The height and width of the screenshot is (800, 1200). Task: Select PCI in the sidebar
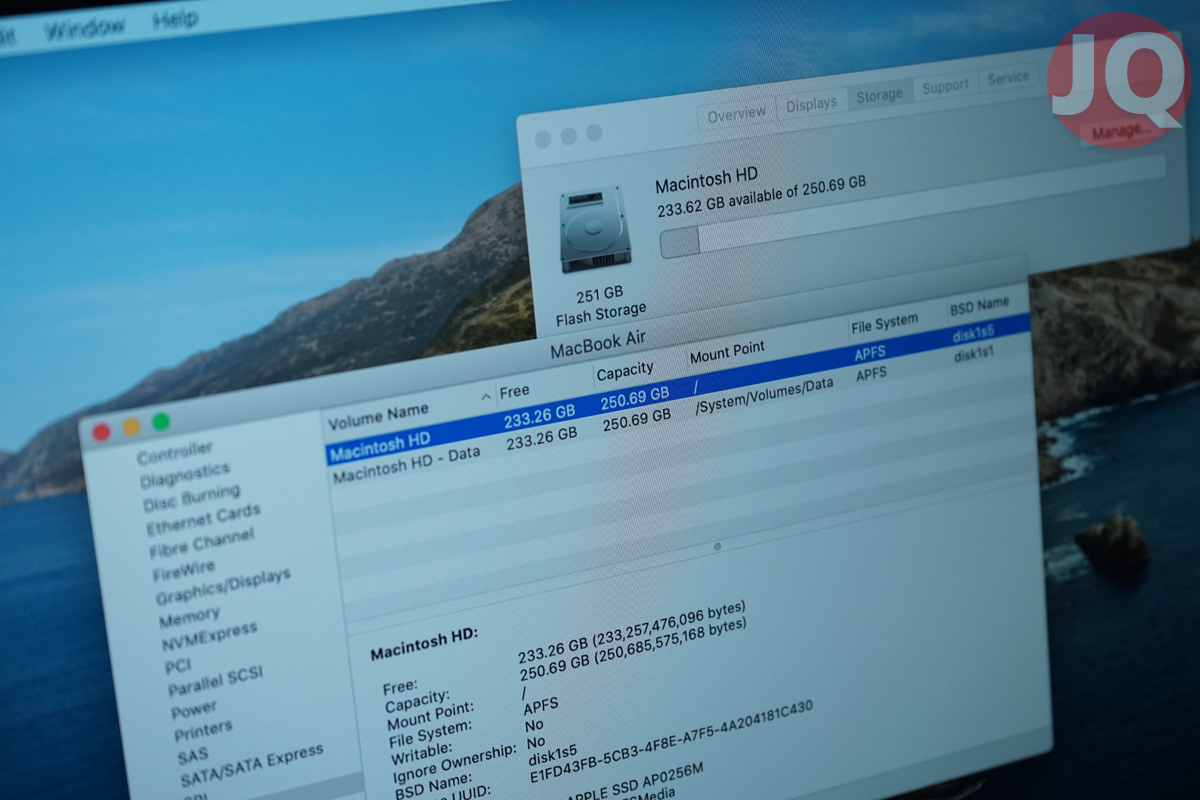point(178,665)
